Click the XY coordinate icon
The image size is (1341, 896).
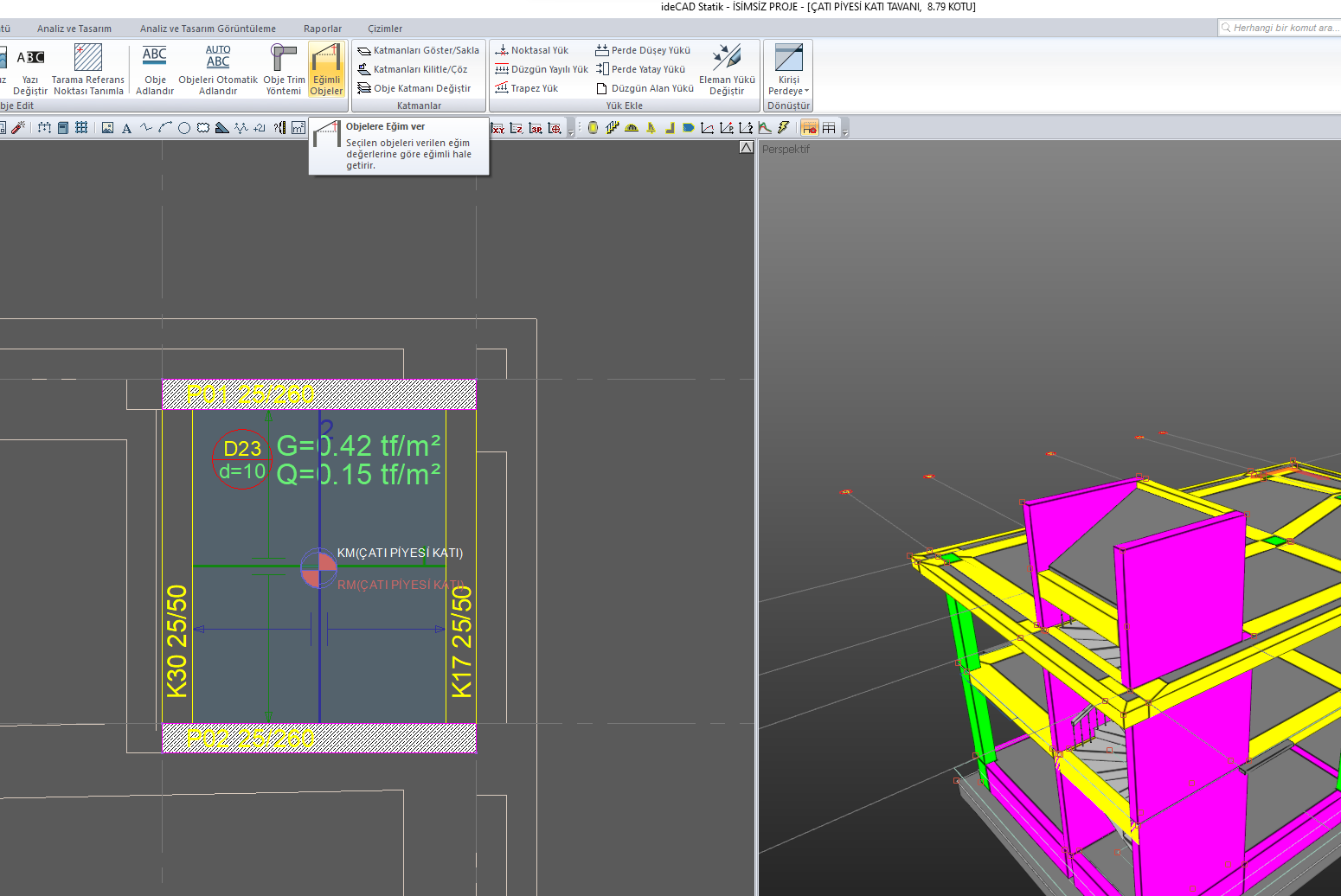tap(497, 128)
